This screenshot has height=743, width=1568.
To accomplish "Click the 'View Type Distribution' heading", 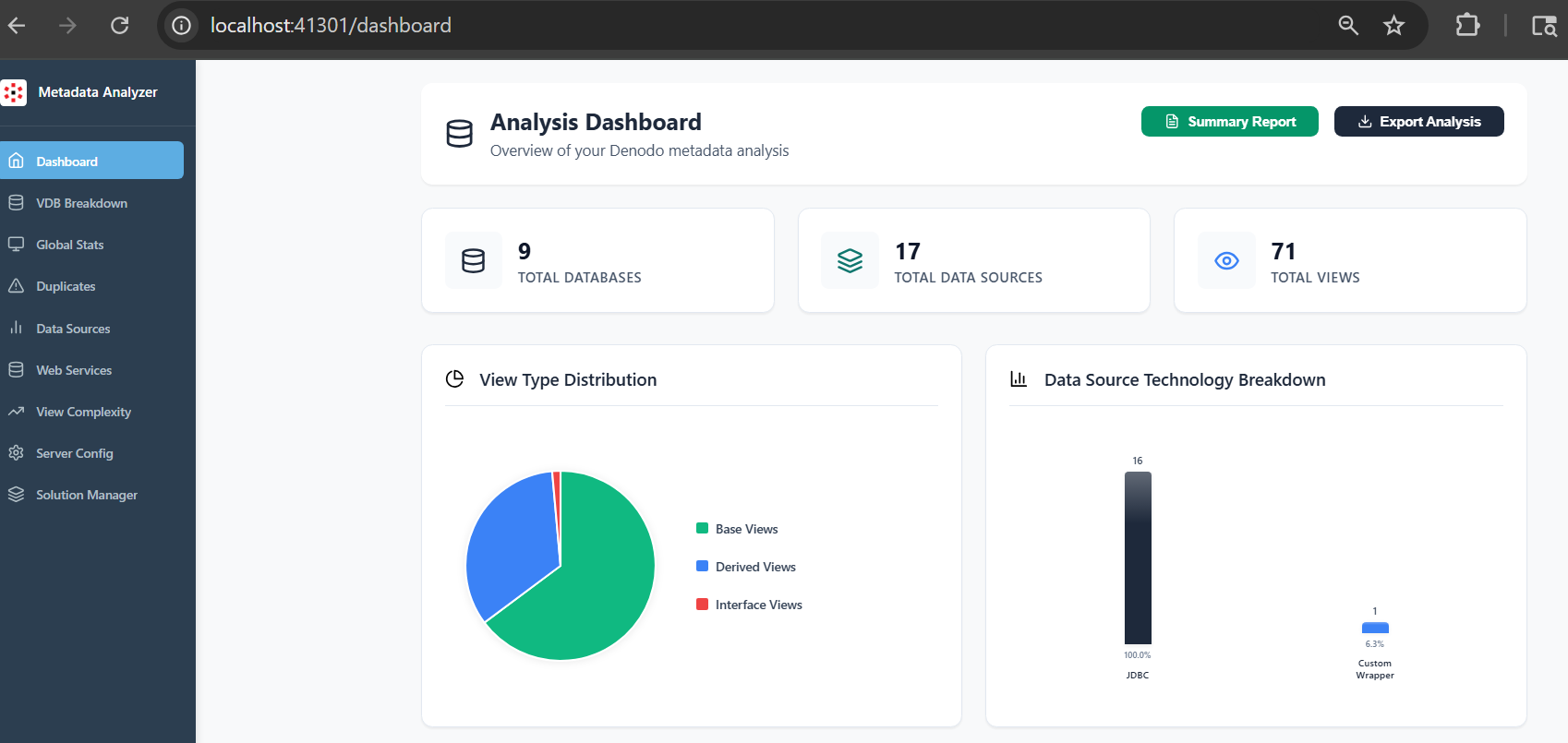I will pyautogui.click(x=568, y=379).
